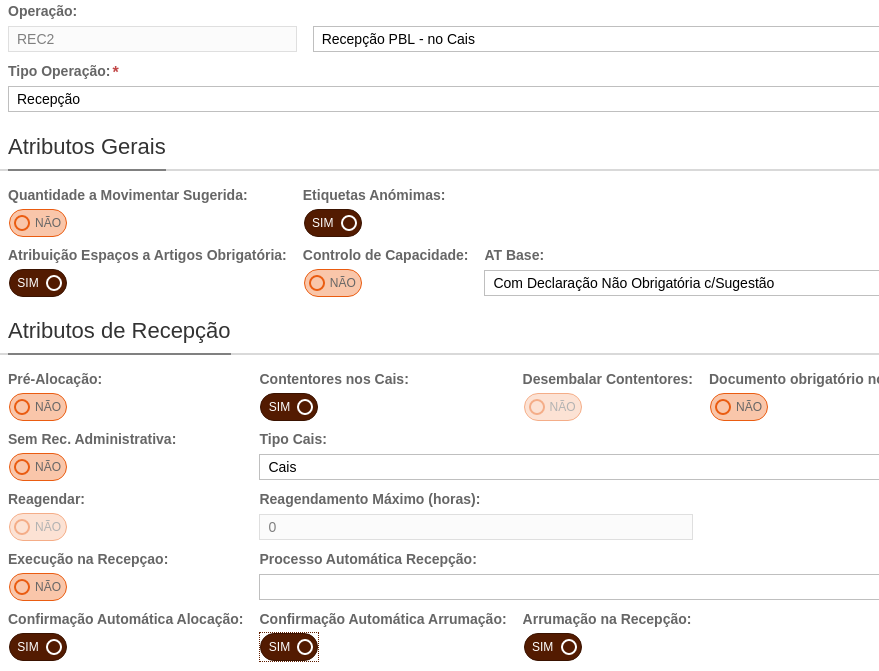Click the Confirmação Automática Alocação label
Image resolution: width=879 pixels, height=671 pixels.
click(x=126, y=619)
